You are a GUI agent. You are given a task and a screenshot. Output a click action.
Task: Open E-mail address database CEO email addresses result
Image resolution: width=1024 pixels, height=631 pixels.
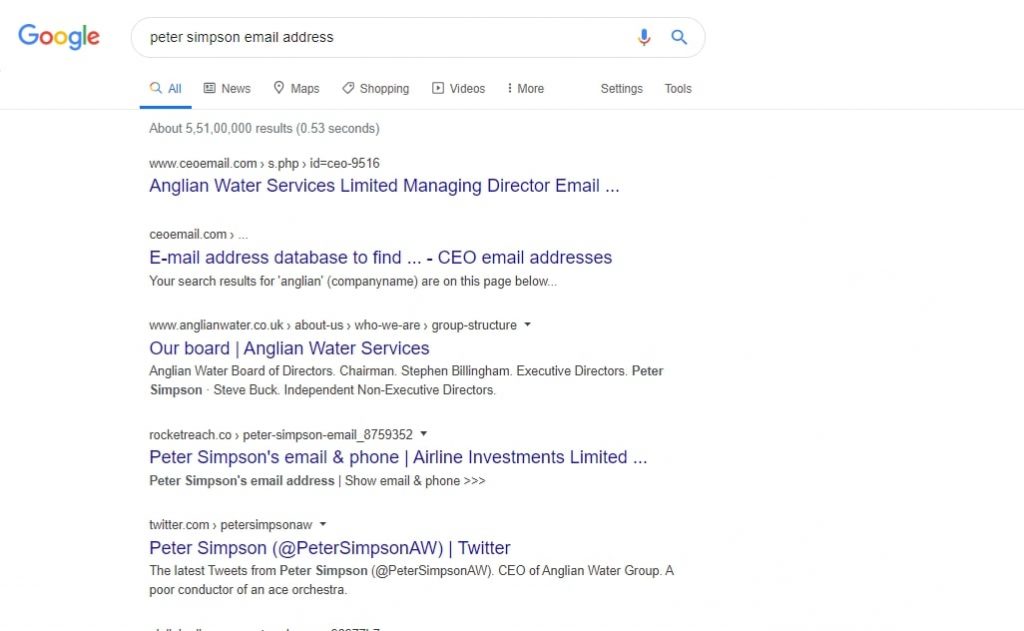[x=381, y=257]
